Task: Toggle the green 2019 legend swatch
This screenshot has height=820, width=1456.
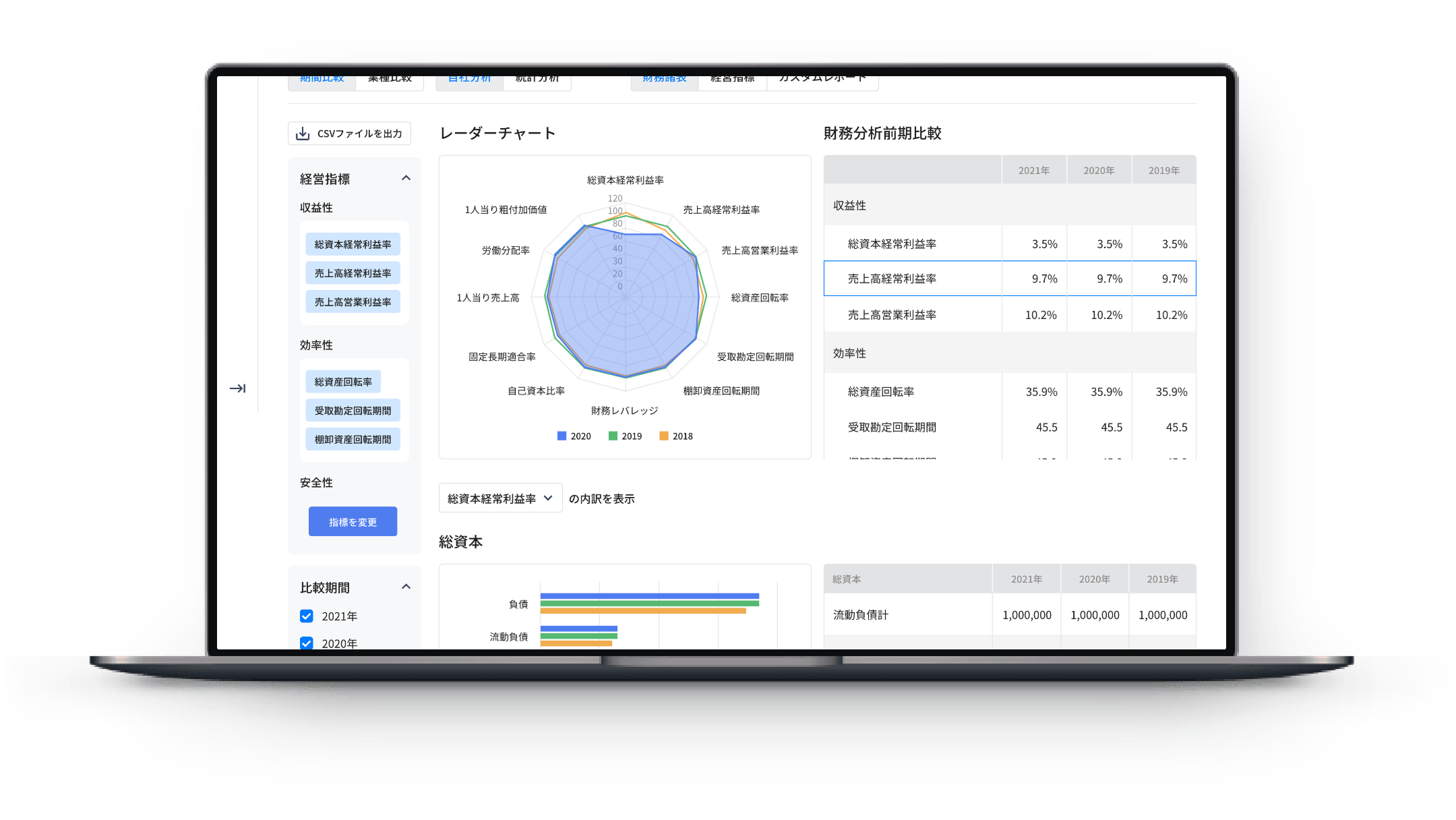Action: click(x=613, y=436)
